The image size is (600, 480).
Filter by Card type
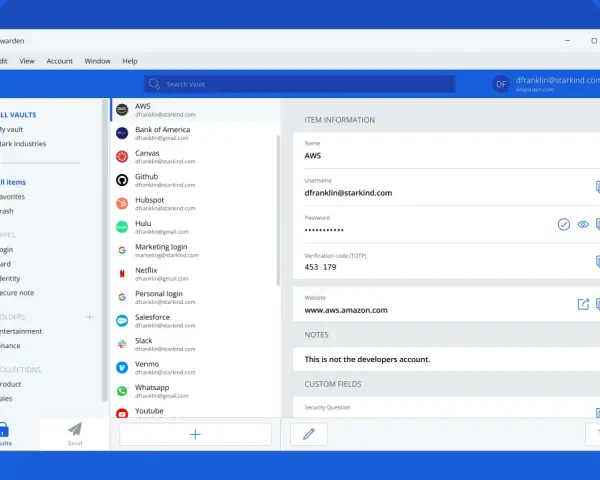[5, 264]
